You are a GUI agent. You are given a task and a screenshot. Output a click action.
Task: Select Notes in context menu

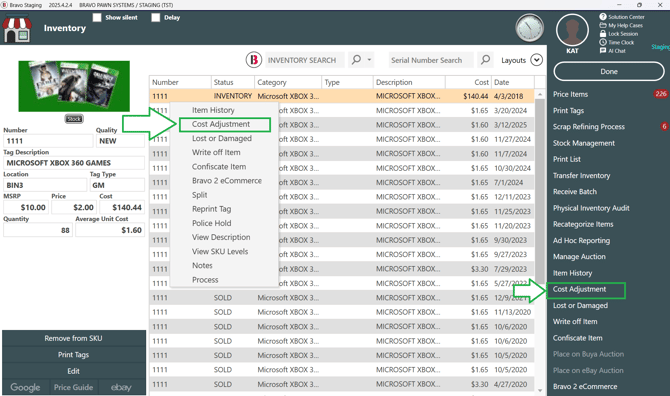tap(202, 265)
